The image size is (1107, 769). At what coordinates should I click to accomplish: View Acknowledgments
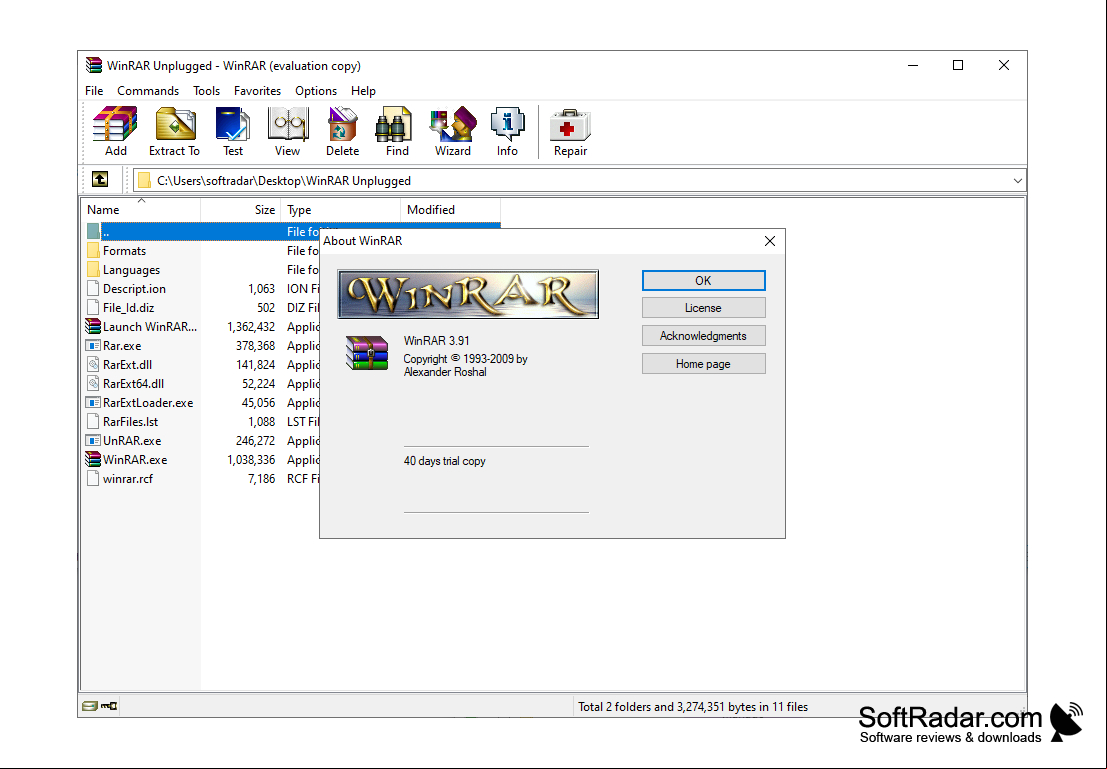pyautogui.click(x=703, y=336)
